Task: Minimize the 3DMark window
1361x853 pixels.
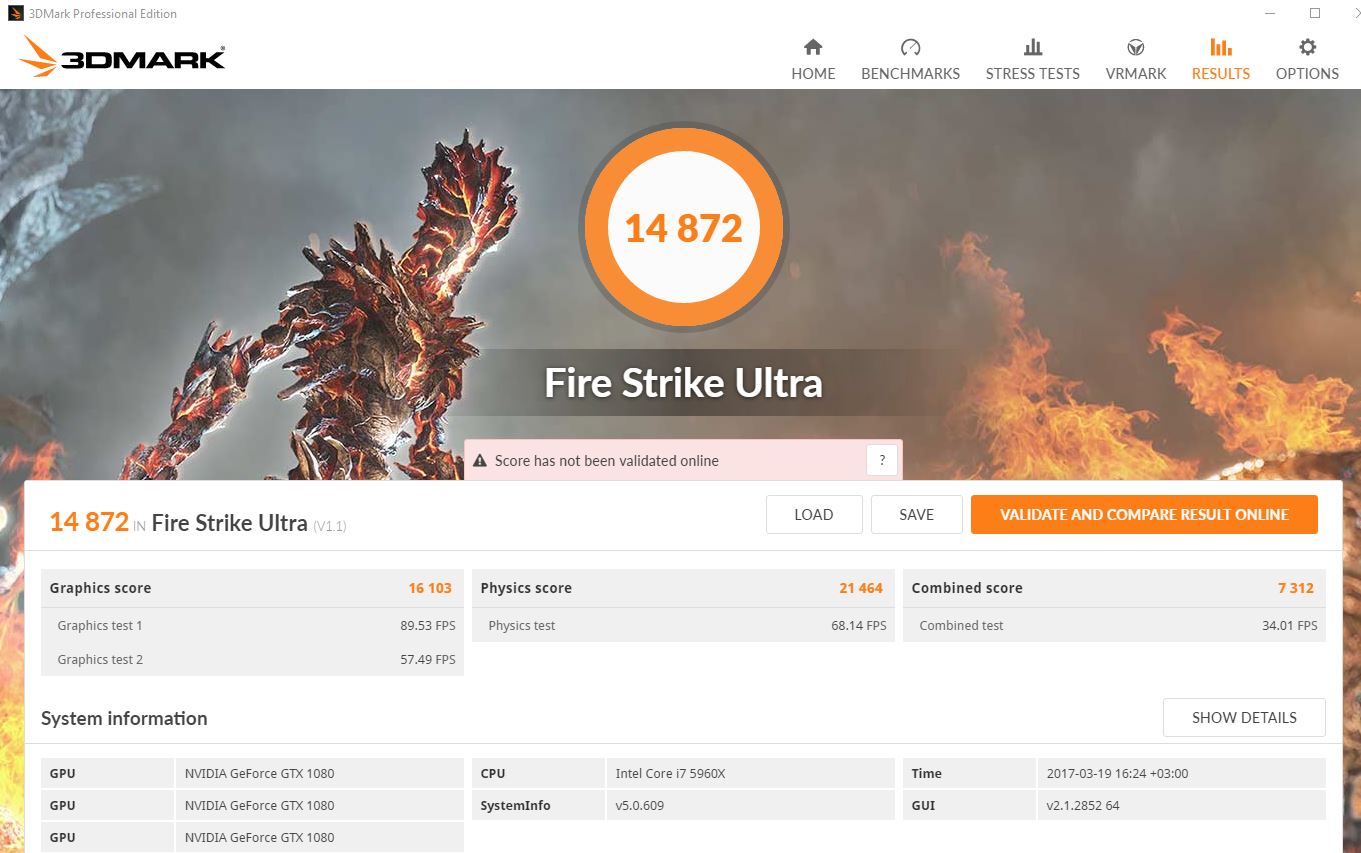Action: point(1269,14)
